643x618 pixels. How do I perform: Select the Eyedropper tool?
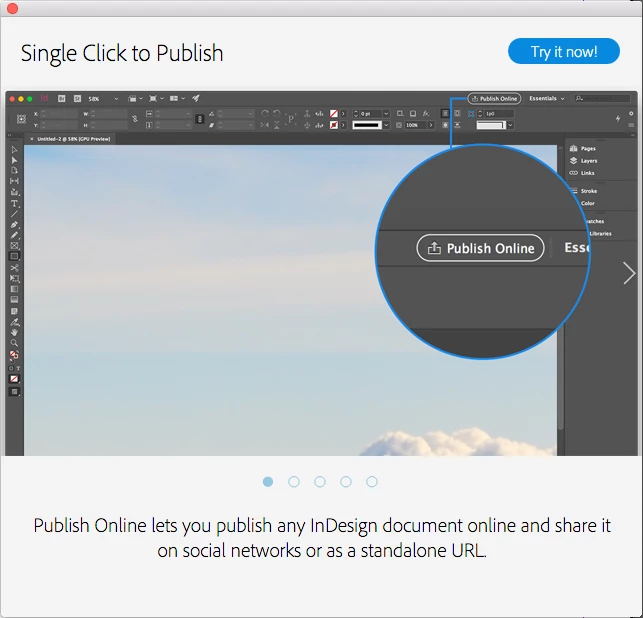tap(14, 322)
